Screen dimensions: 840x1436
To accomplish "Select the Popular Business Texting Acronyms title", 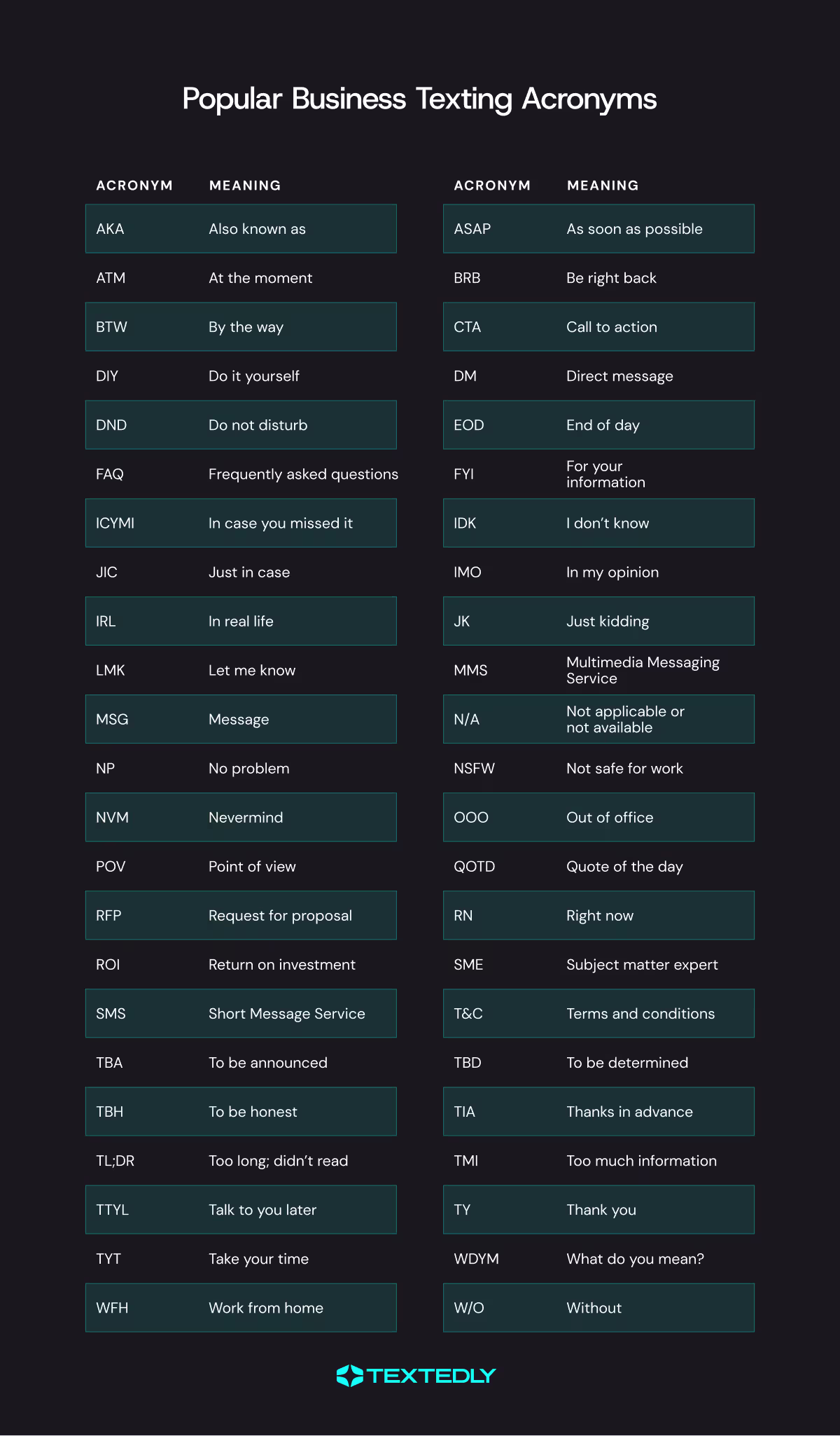I will pyautogui.click(x=419, y=99).
